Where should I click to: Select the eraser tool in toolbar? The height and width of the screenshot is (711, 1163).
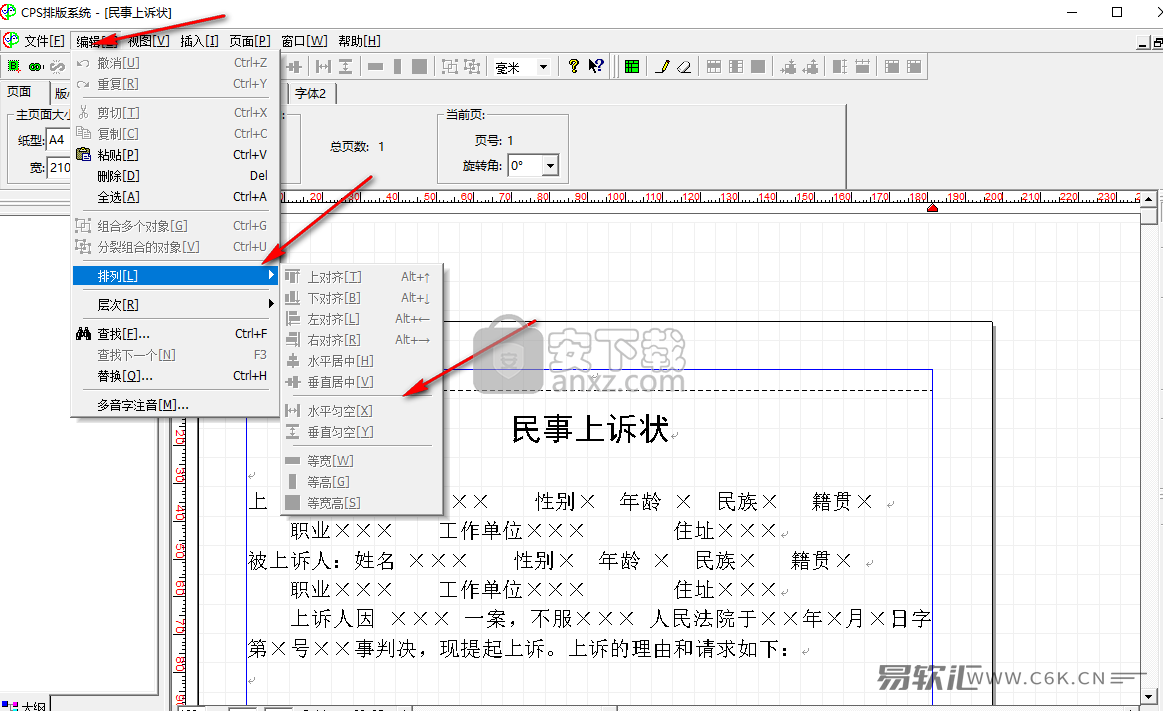pyautogui.click(x=684, y=67)
